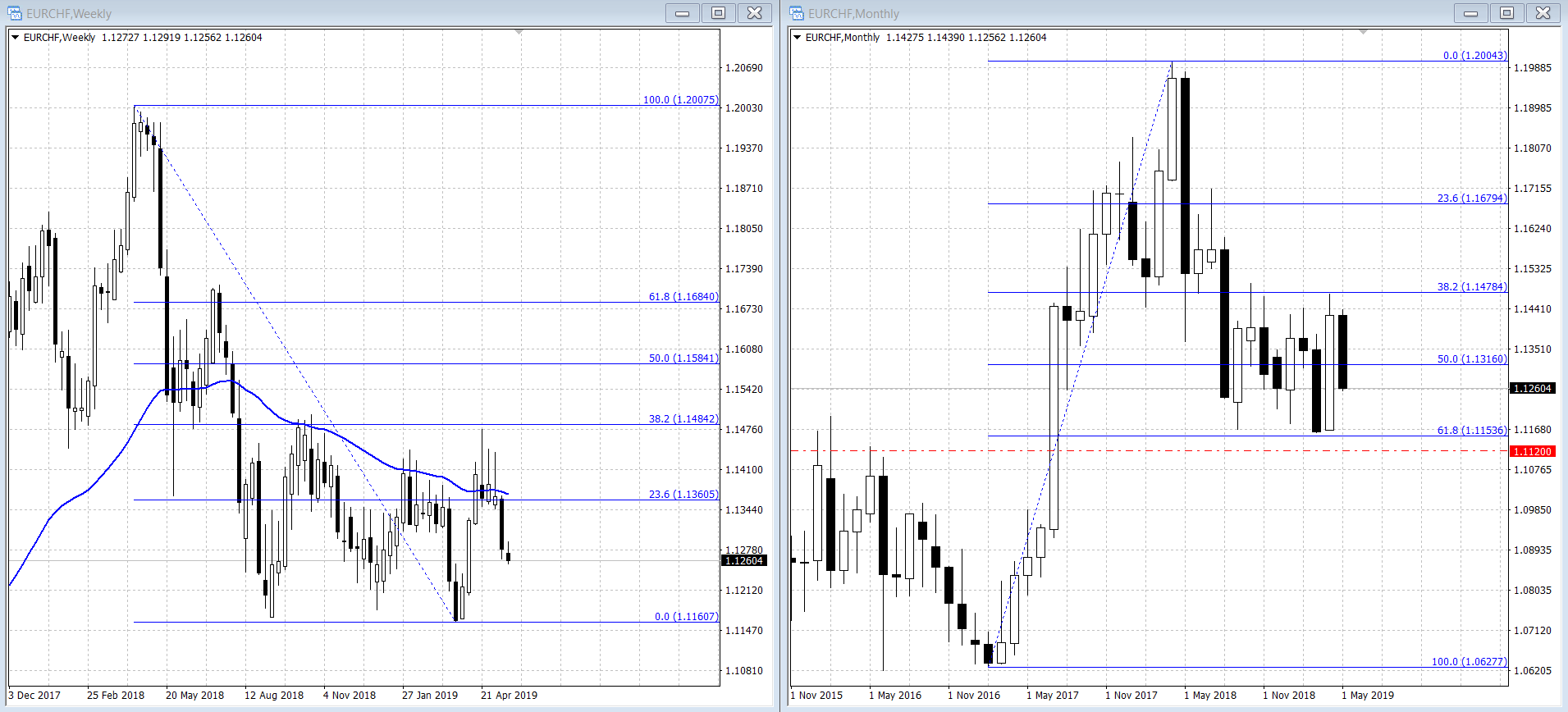Select the 0.0 (1.20043) Fibonacci label
Screen dimensions: 1568x712
click(1474, 55)
